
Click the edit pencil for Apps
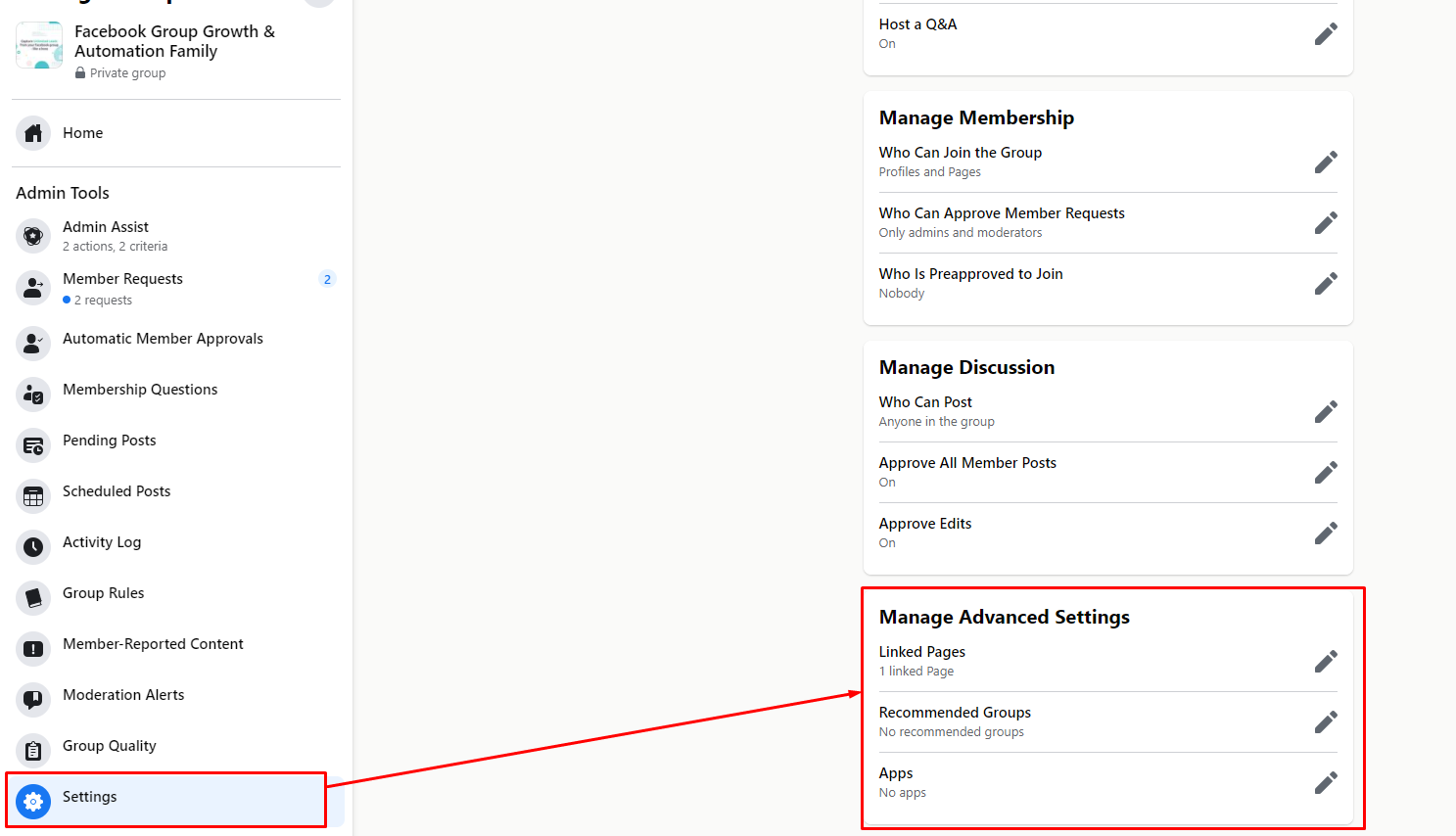click(1326, 783)
